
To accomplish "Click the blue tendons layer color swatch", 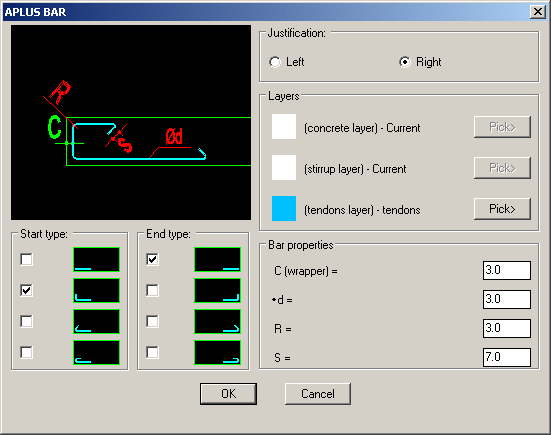I will (x=284, y=209).
